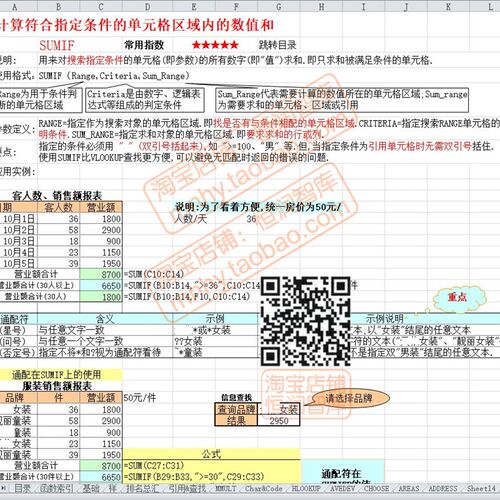Viewport: 500px width, 500px height.
Task: Select the 查询品牌 value cell 女装
Action: pos(279,409)
